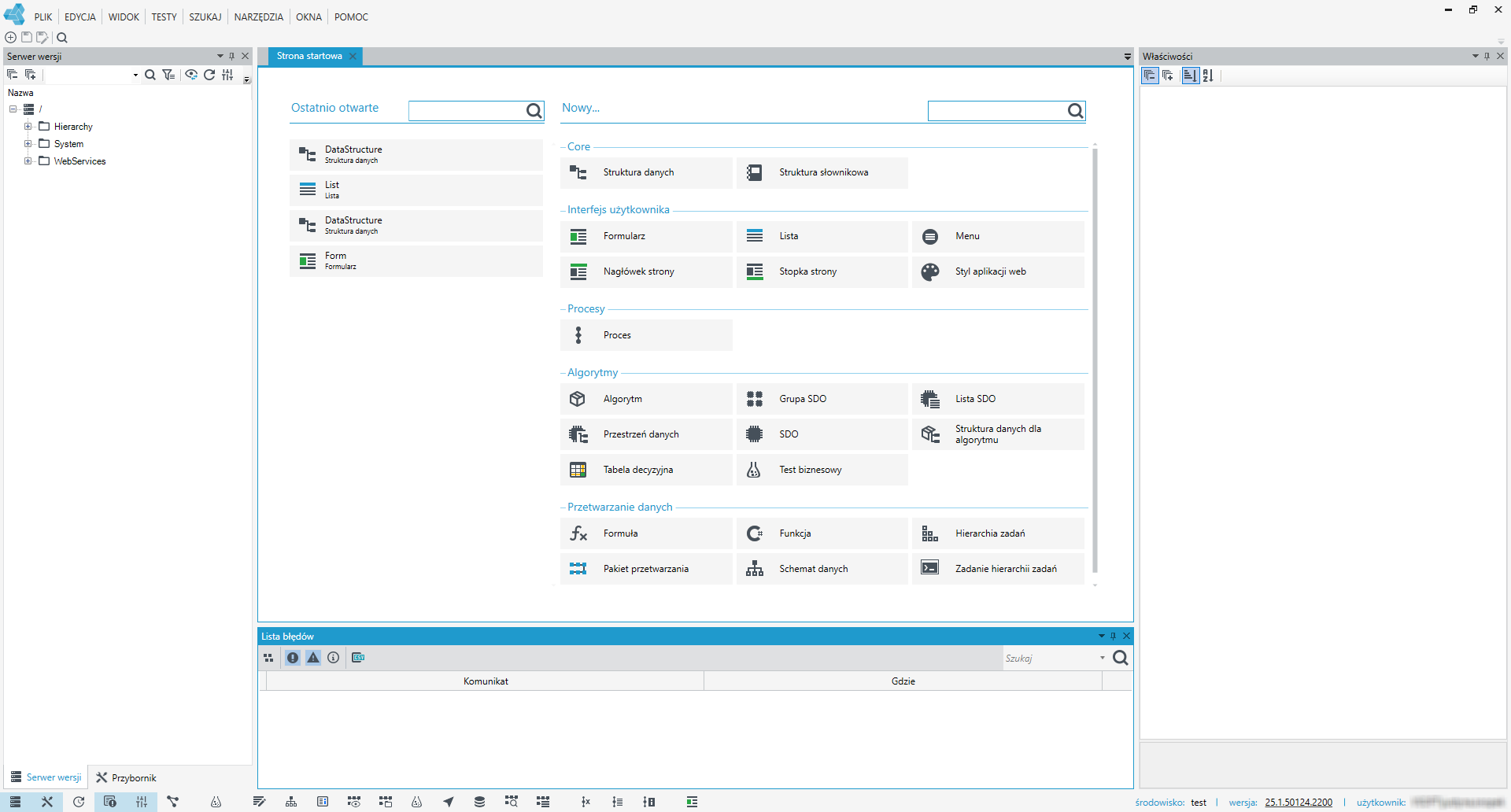
Task: Collapse all nodes in Serwer wersji toolbar
Action: coord(12,75)
